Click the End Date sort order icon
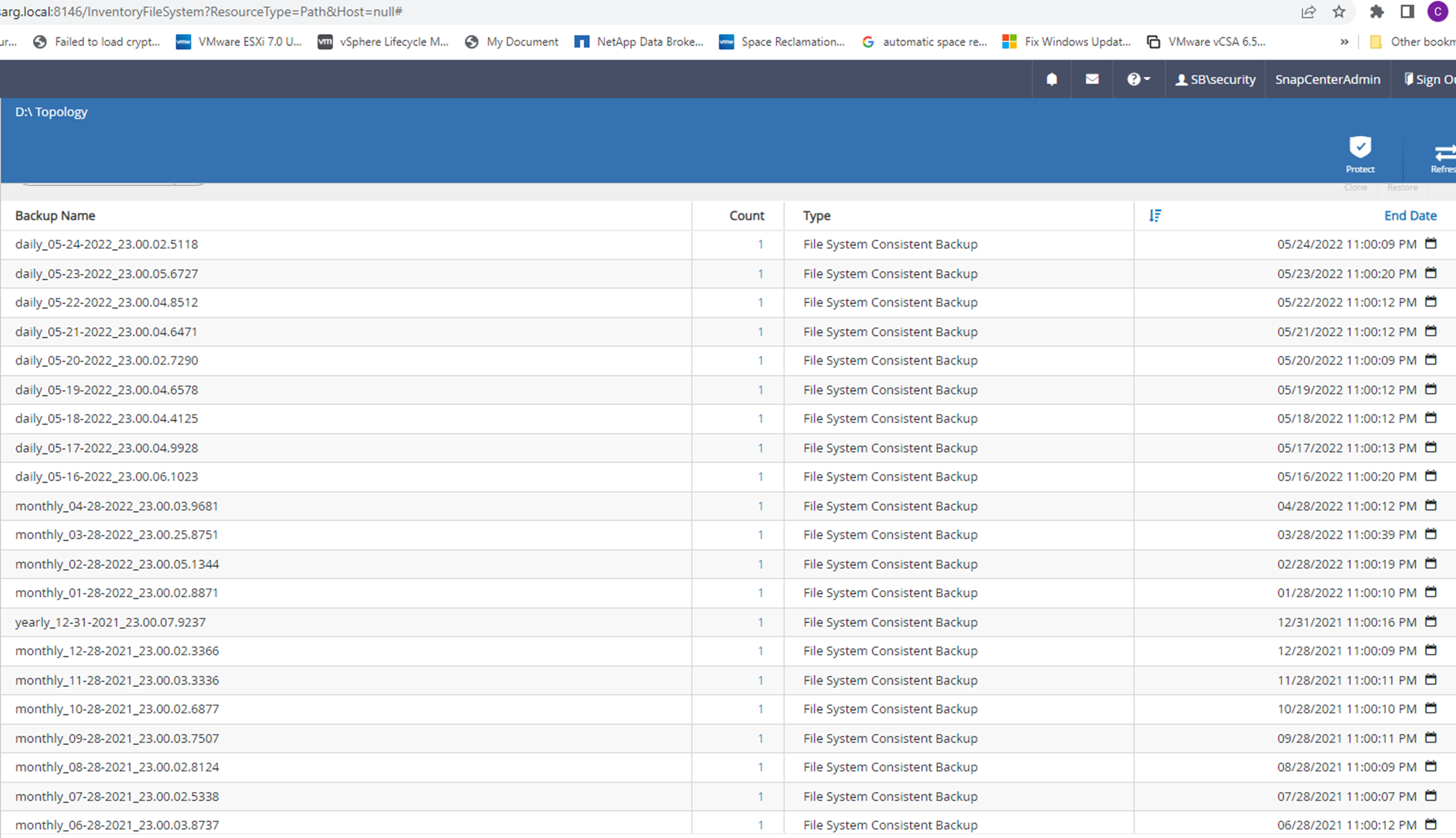Viewport: 1456px width, 838px height. 1155,215
